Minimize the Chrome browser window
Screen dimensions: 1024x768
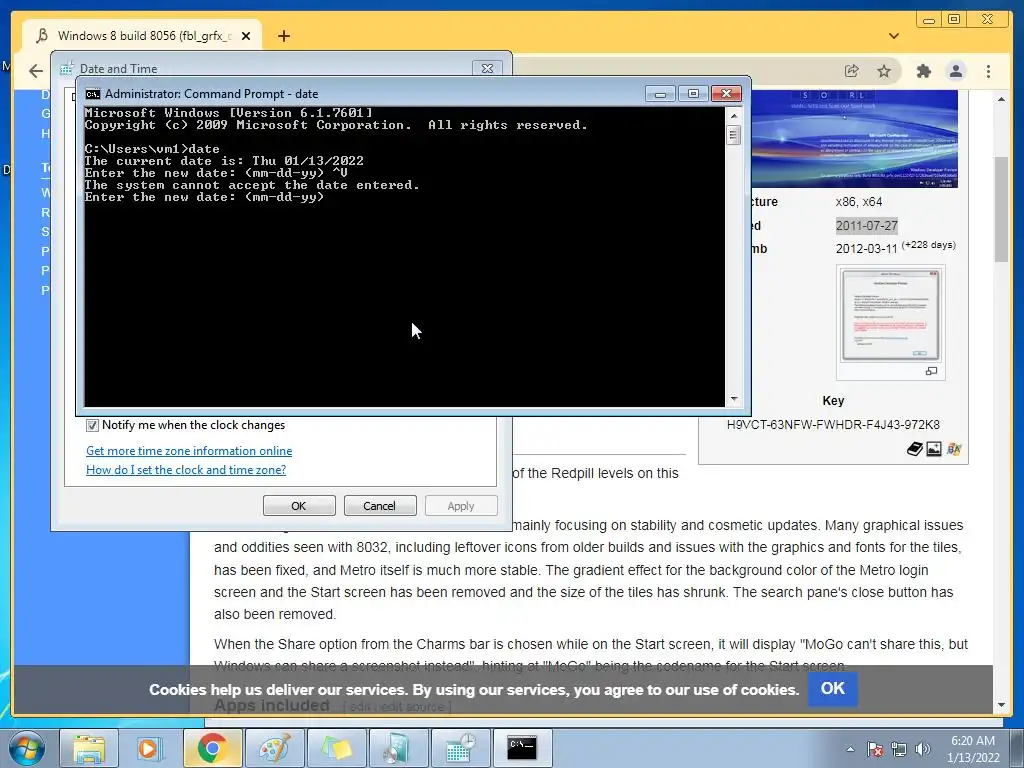pyautogui.click(x=929, y=20)
